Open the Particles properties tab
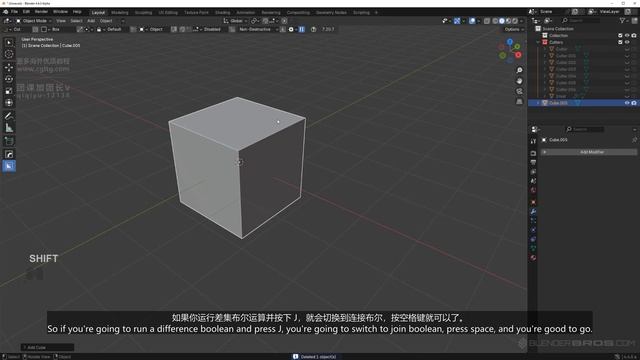The image size is (640, 360). (x=533, y=221)
